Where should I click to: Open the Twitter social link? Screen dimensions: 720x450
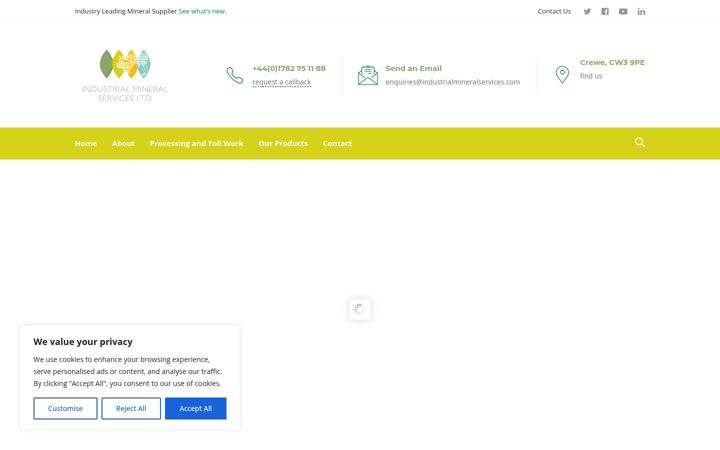coord(587,11)
